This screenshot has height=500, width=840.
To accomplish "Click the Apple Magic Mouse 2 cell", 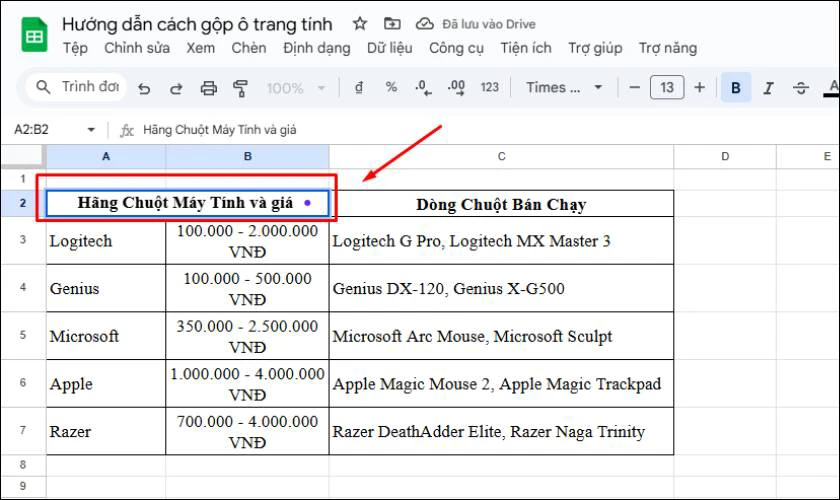I will tap(501, 384).
